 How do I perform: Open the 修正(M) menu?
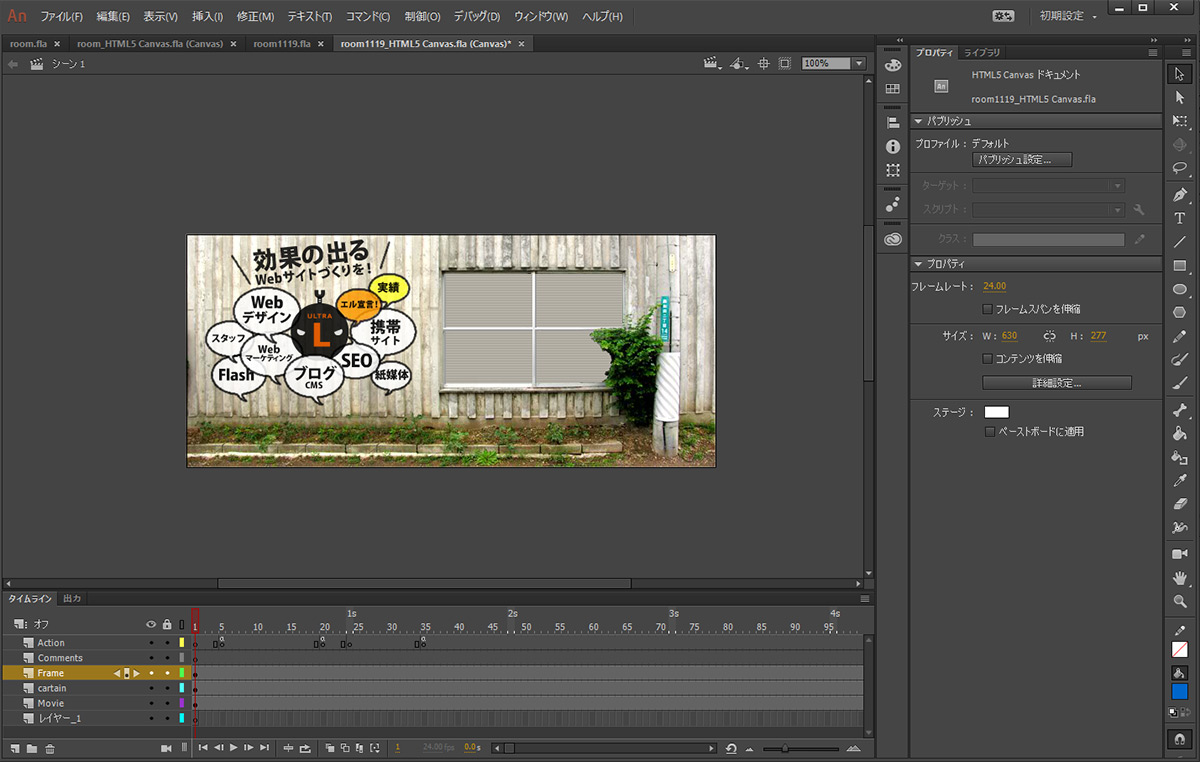(255, 17)
